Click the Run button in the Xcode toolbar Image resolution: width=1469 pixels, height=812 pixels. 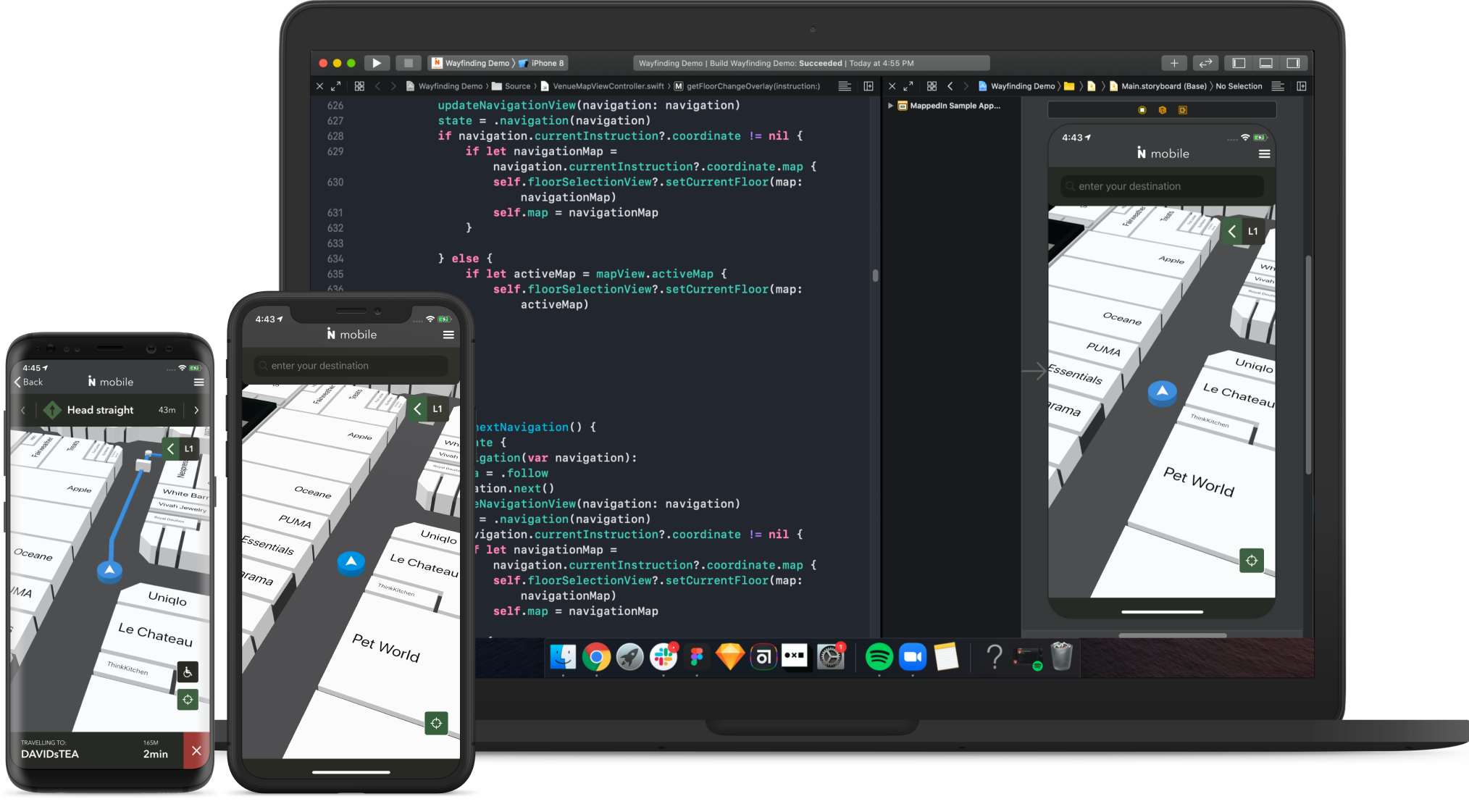pyautogui.click(x=377, y=63)
